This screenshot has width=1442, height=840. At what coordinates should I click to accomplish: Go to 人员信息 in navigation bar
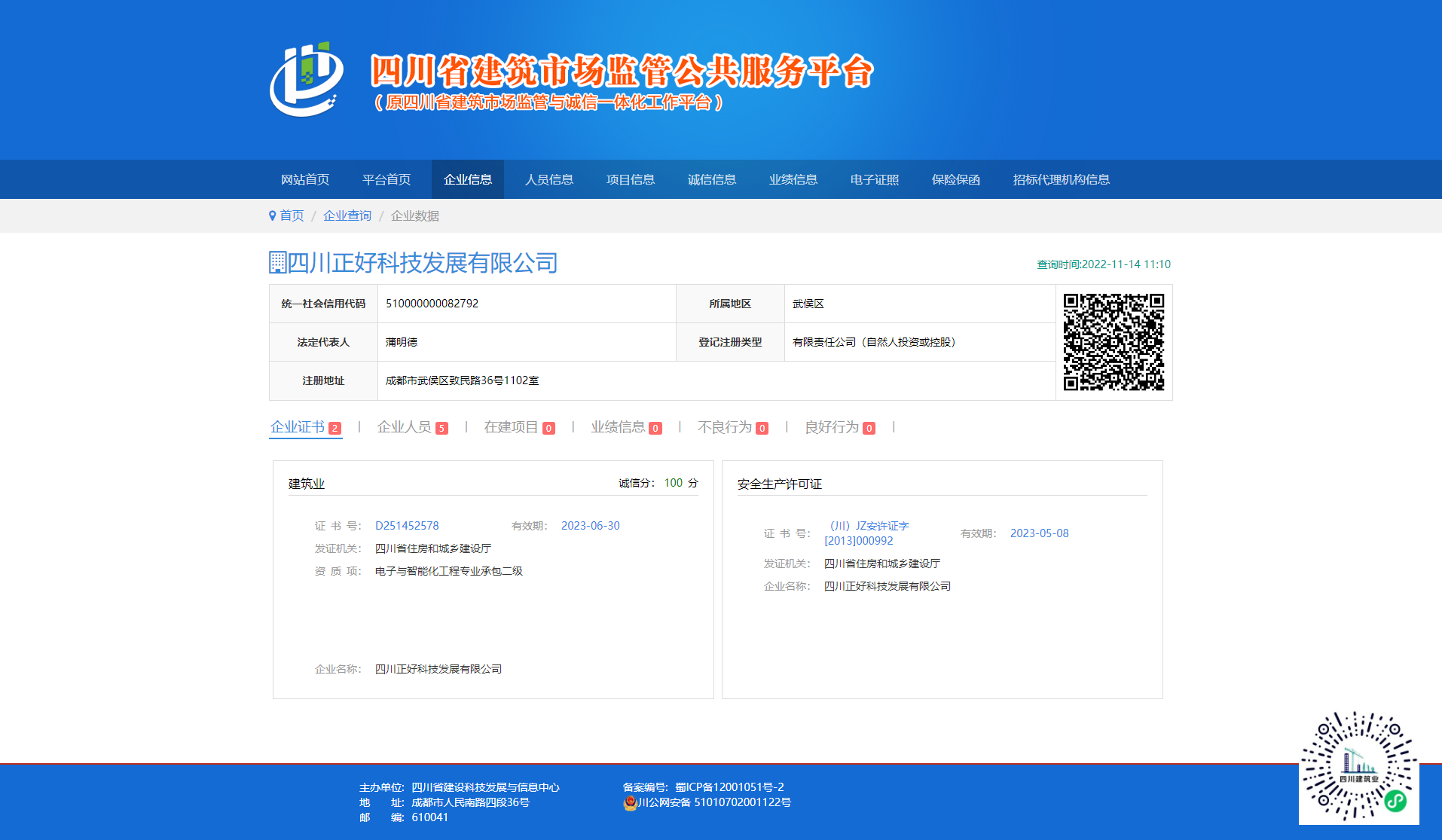point(549,179)
